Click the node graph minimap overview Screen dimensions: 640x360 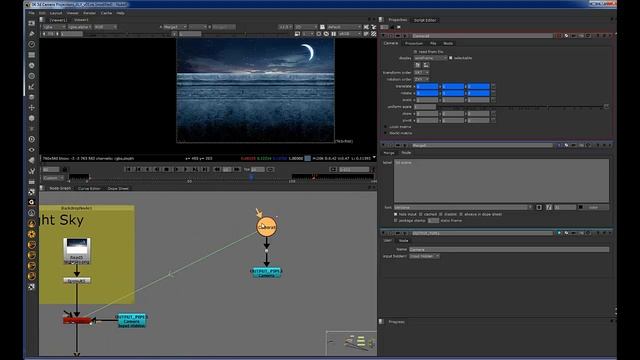[x=351, y=343]
